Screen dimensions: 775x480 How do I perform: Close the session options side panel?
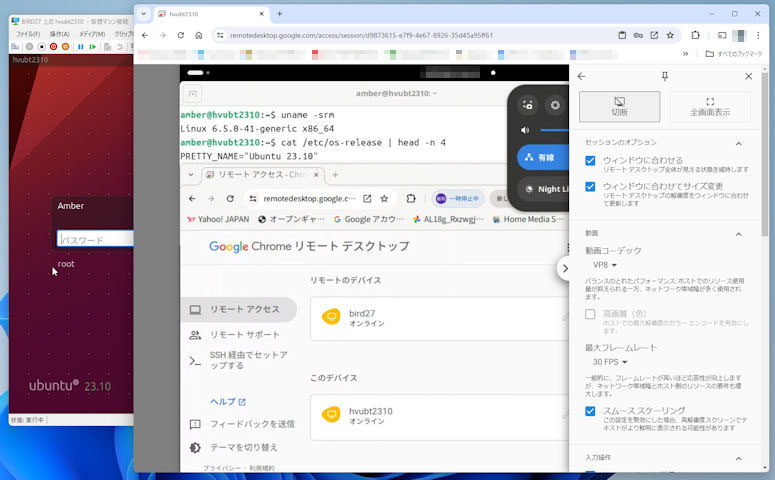[748, 76]
